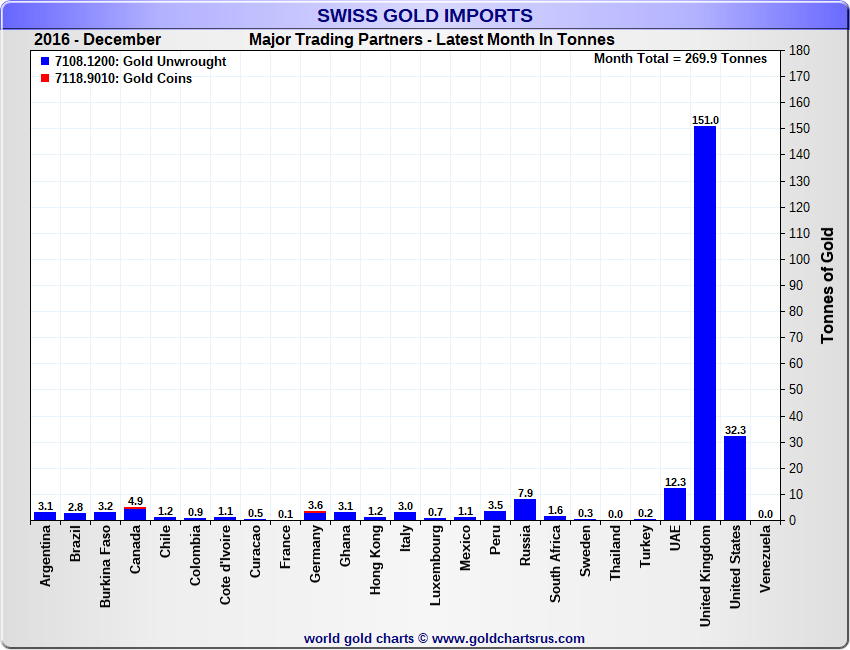Click the 32.3 value label
The height and width of the screenshot is (650, 850).
735,430
